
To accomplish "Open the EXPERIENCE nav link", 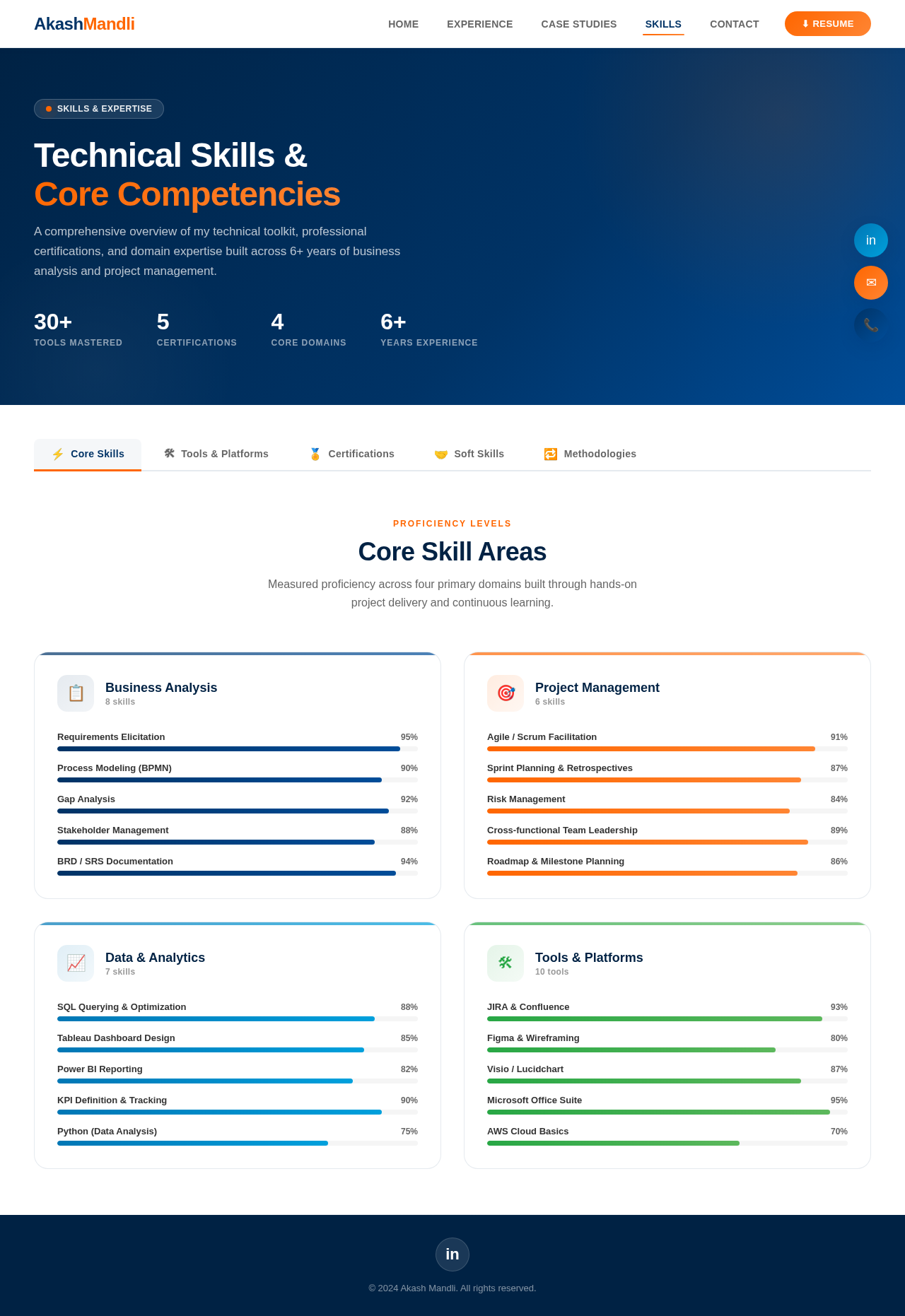I will [x=480, y=24].
